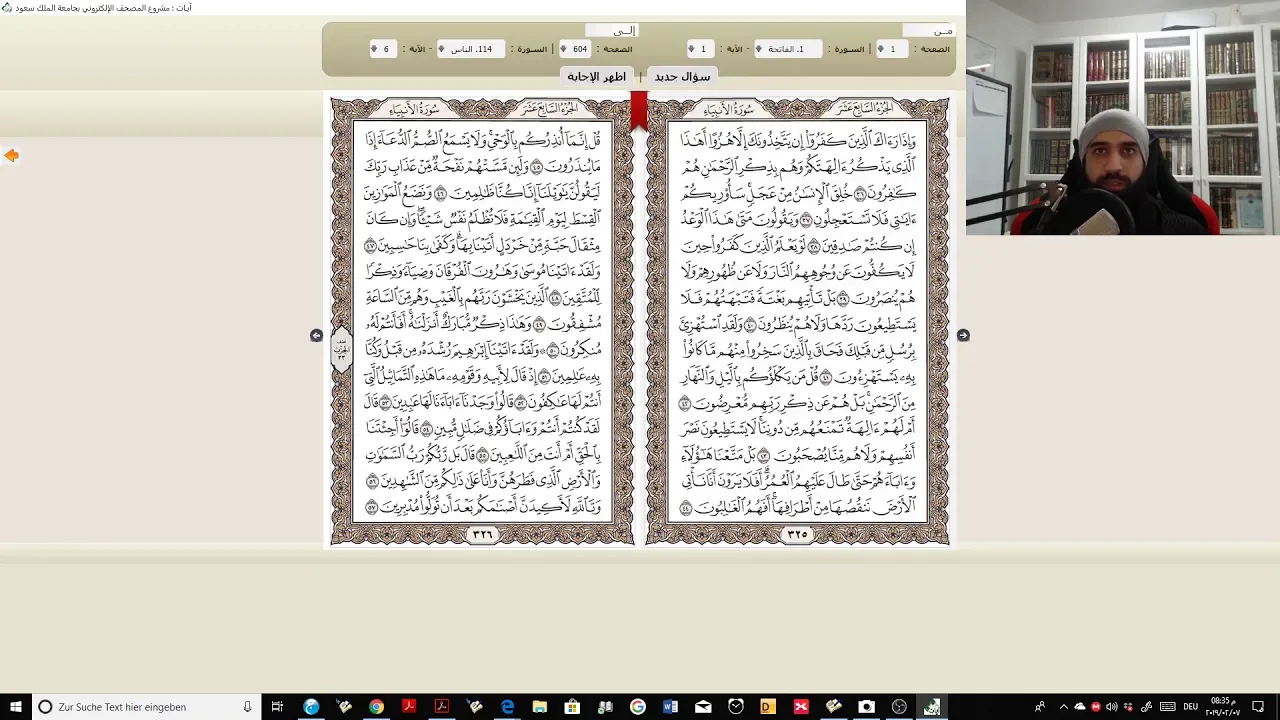Click 'سؤال جديد' (new question) button
Screen dimensions: 1280x720
(x=682, y=76)
